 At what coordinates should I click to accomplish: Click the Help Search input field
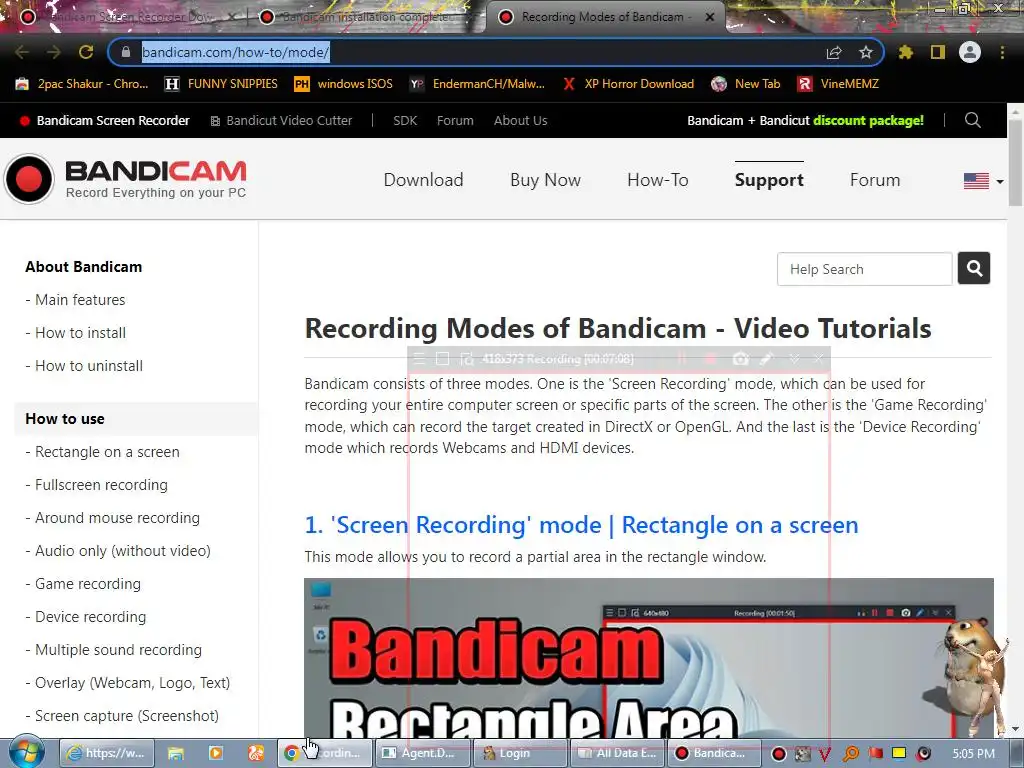865,268
